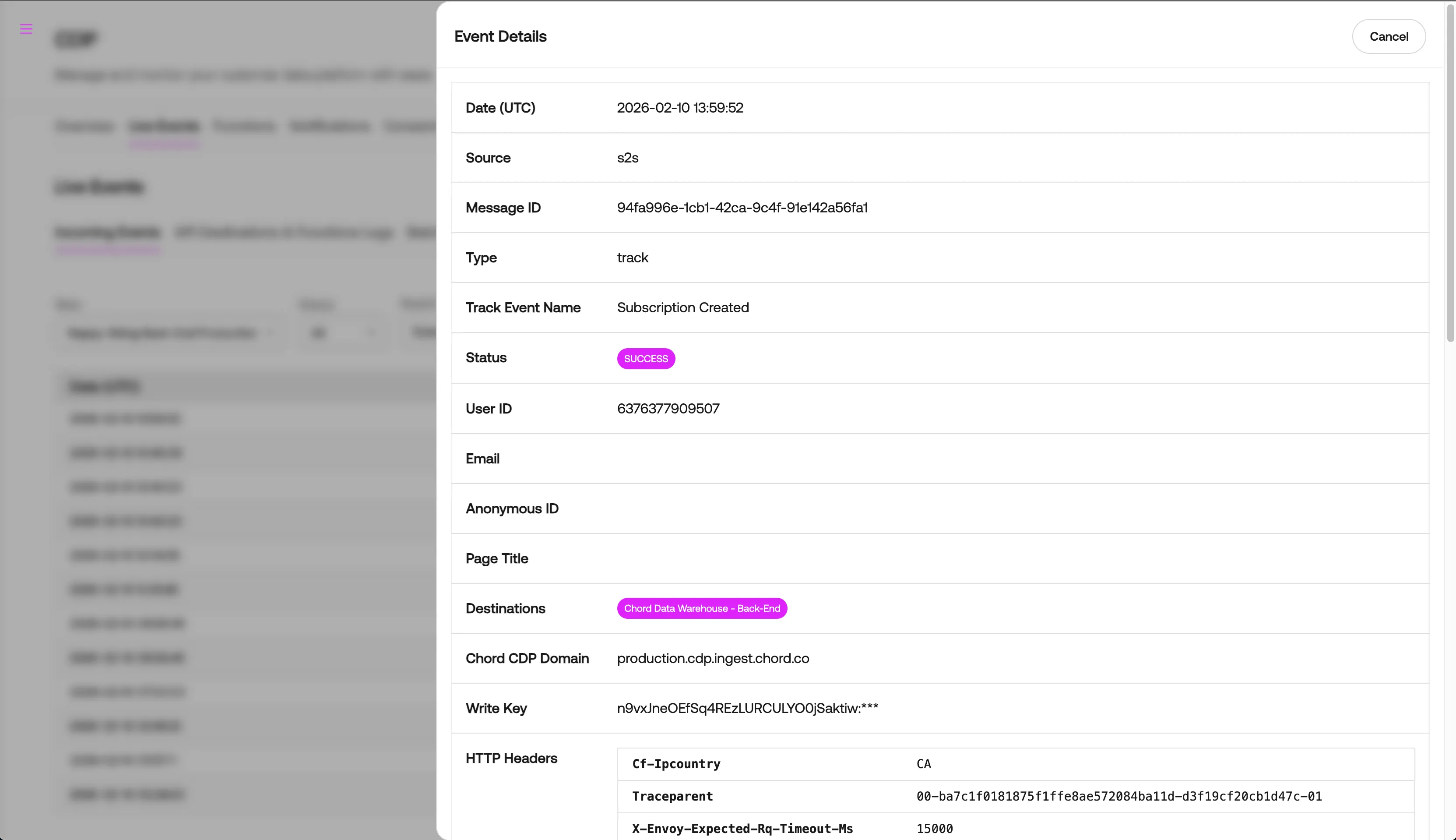Select the User ID value 6376377909507

pos(668,409)
